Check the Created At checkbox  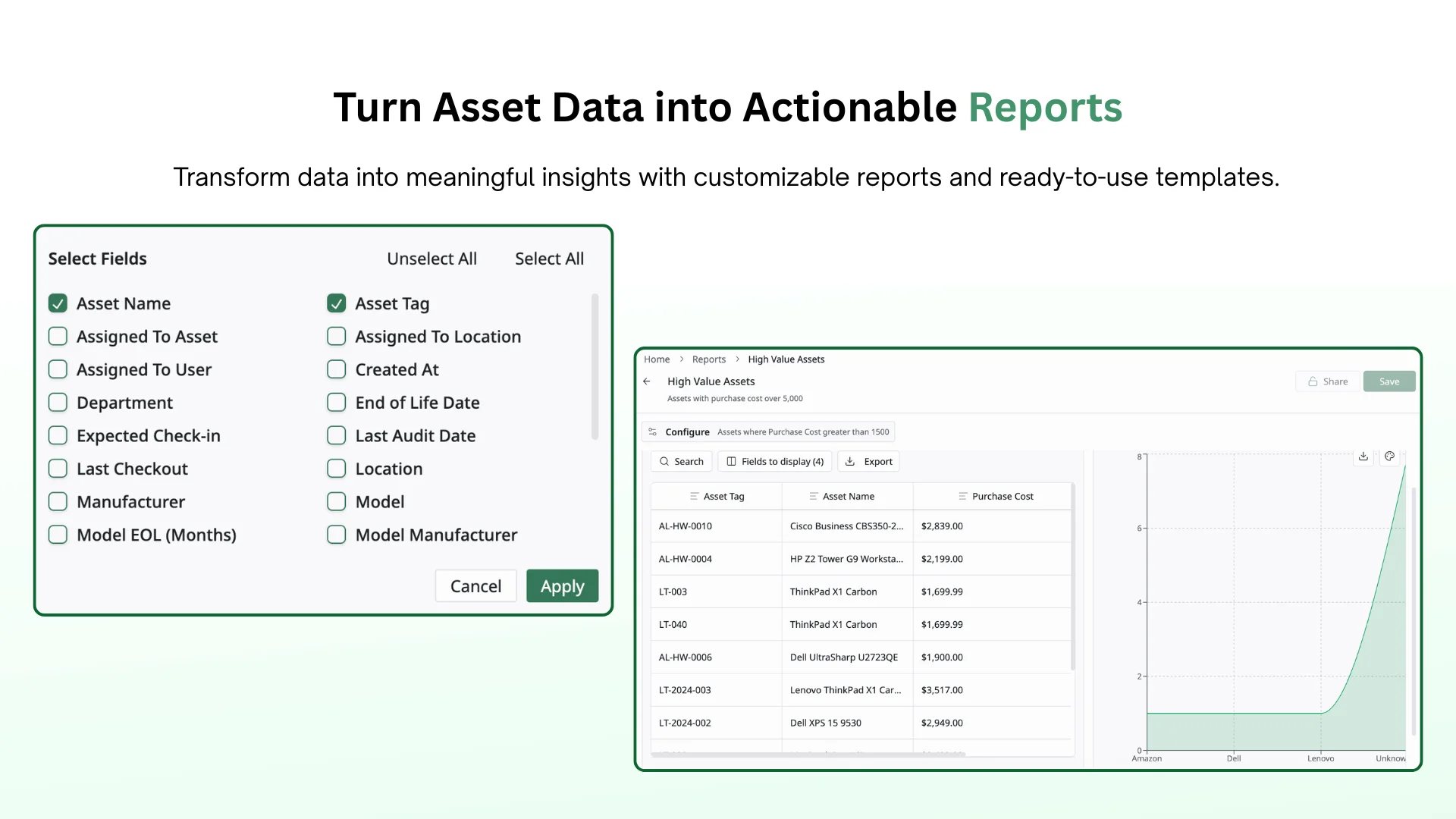pyautogui.click(x=337, y=369)
